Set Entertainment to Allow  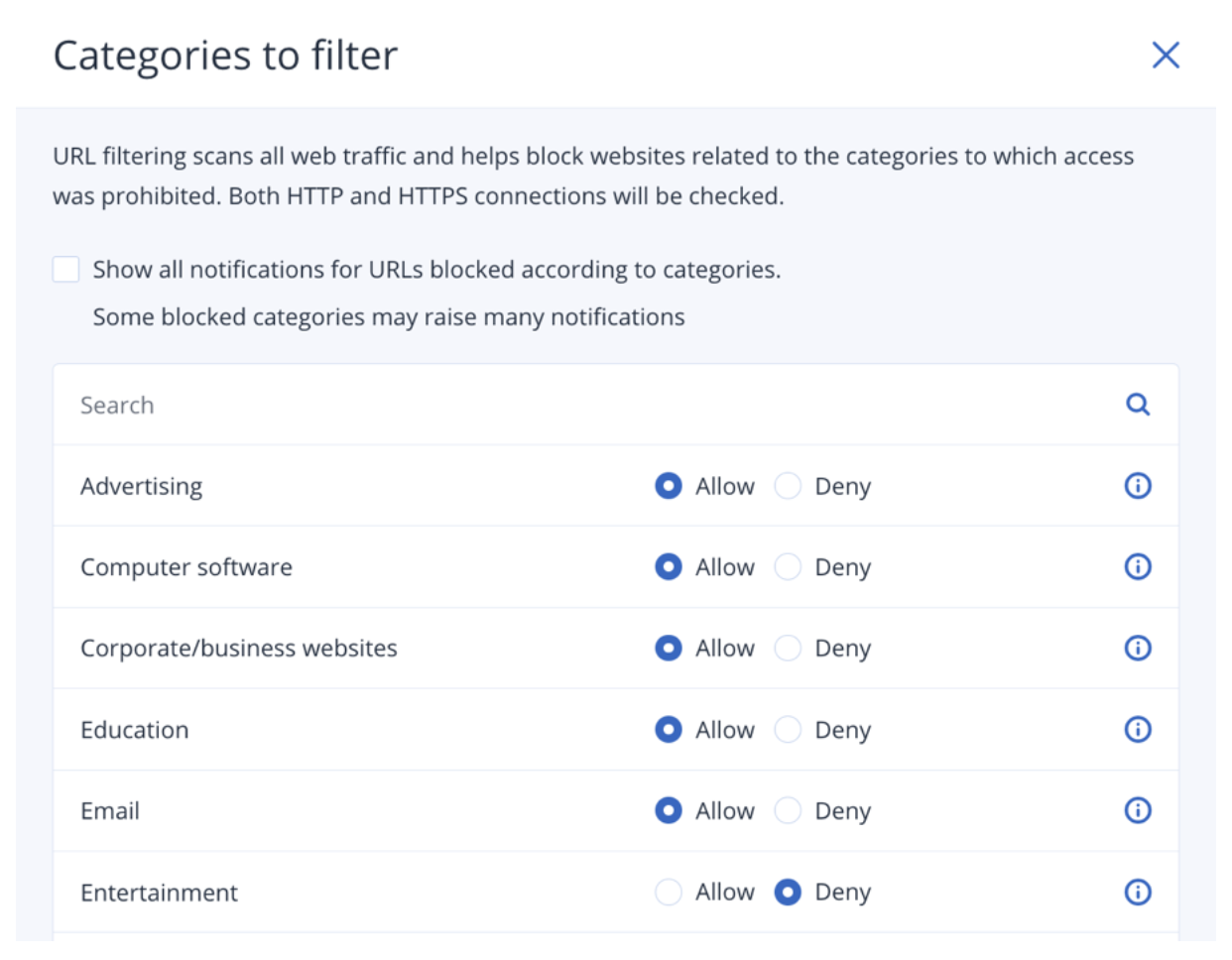click(x=669, y=893)
